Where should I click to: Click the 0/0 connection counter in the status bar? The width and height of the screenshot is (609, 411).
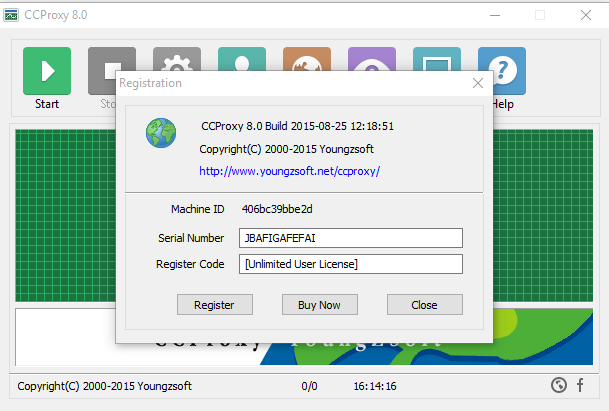point(309,386)
